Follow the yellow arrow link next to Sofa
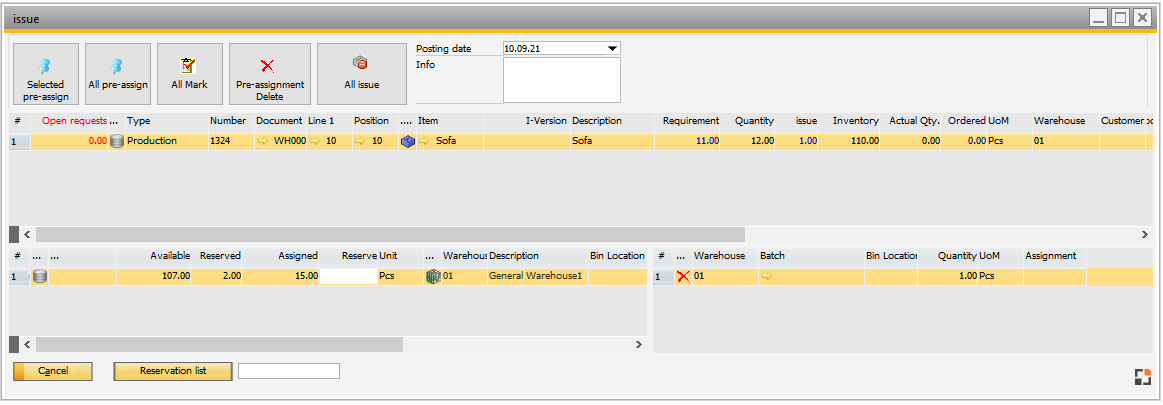The width and height of the screenshot is (1163, 405). (x=424, y=142)
